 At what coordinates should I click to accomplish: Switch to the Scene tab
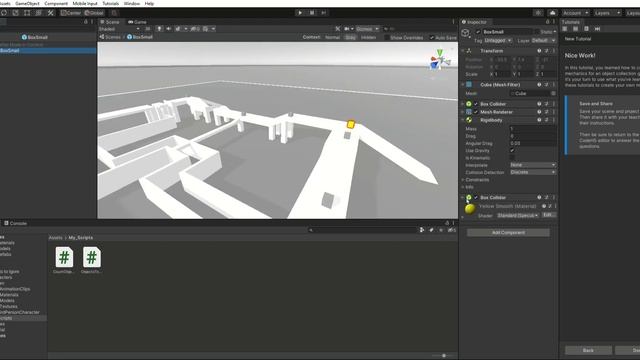[109, 22]
